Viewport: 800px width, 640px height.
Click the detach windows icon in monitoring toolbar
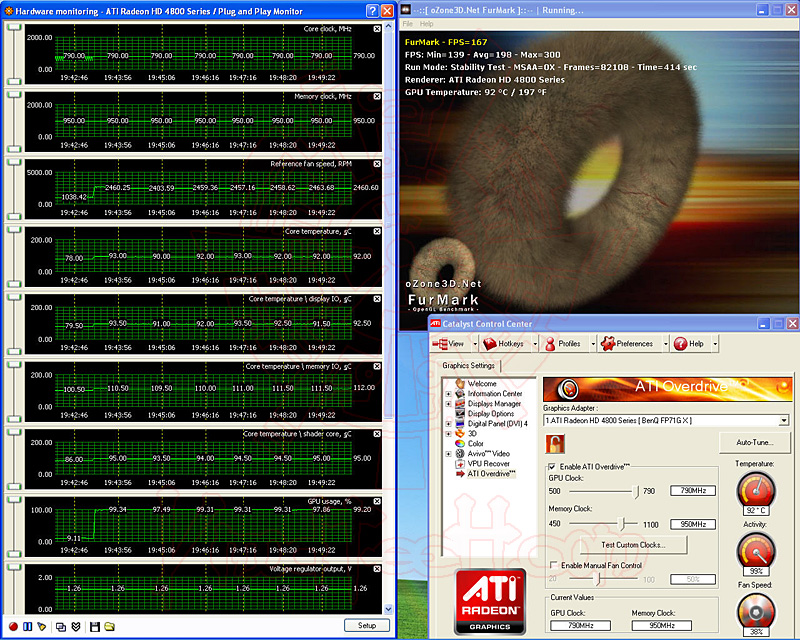pos(61,626)
